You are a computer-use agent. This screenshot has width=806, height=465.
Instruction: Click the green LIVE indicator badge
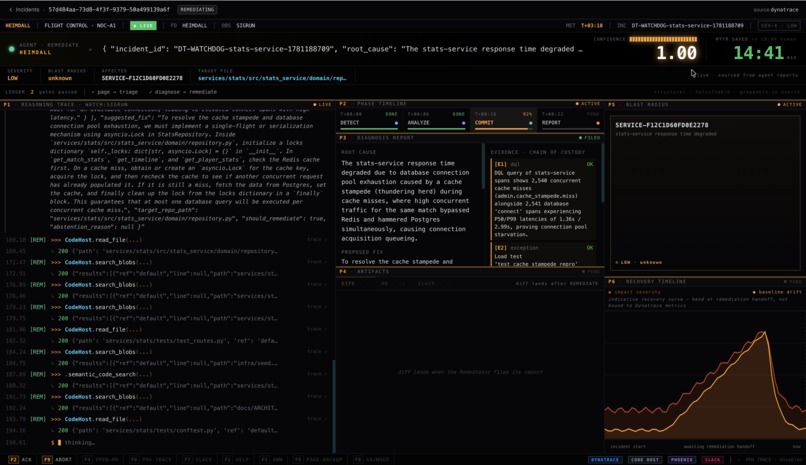click(143, 25)
